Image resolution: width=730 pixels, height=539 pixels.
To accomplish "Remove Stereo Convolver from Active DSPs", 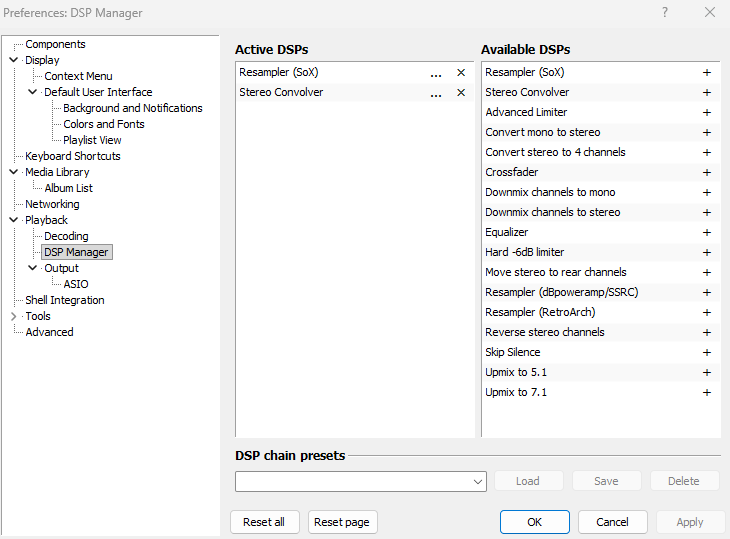I will pyautogui.click(x=461, y=93).
